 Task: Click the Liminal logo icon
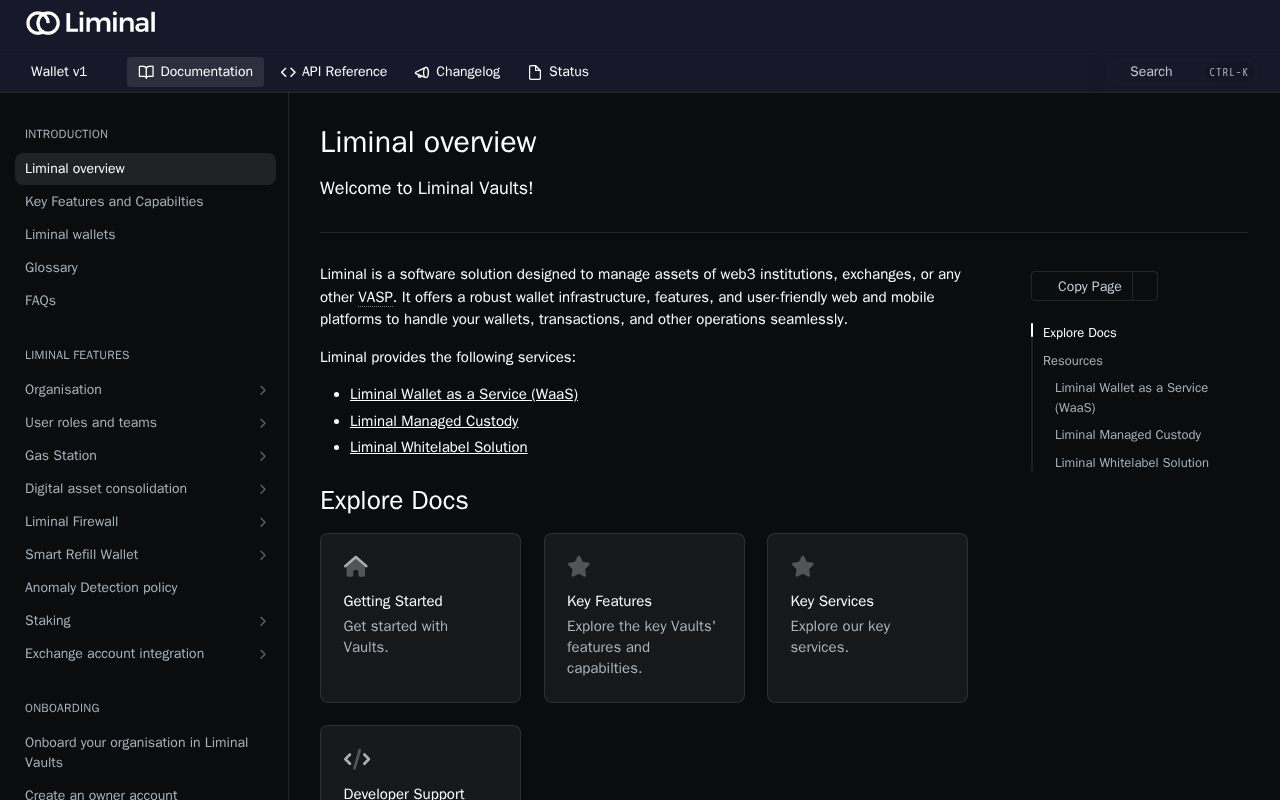43,23
